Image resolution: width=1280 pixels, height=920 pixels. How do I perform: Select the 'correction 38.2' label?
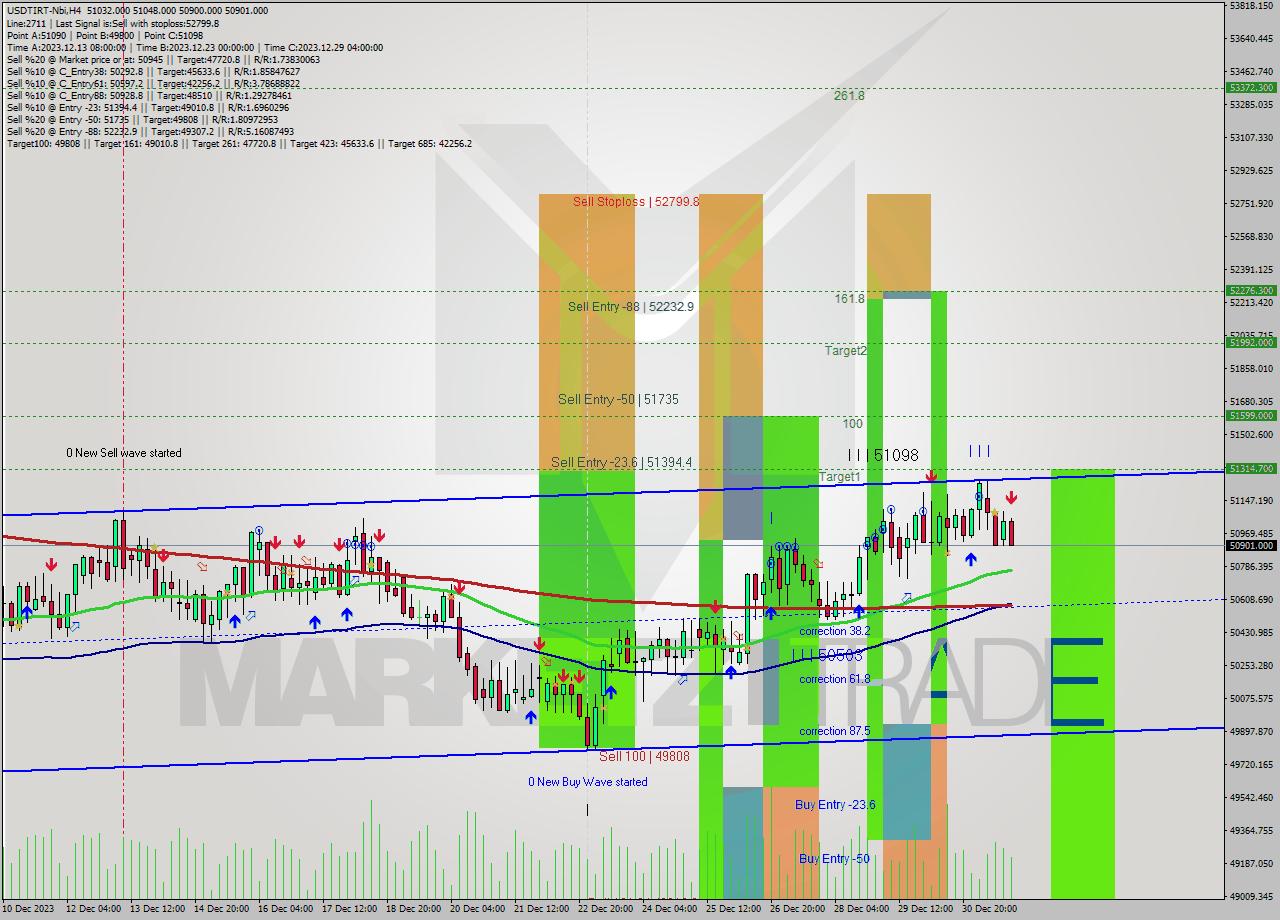(x=834, y=631)
